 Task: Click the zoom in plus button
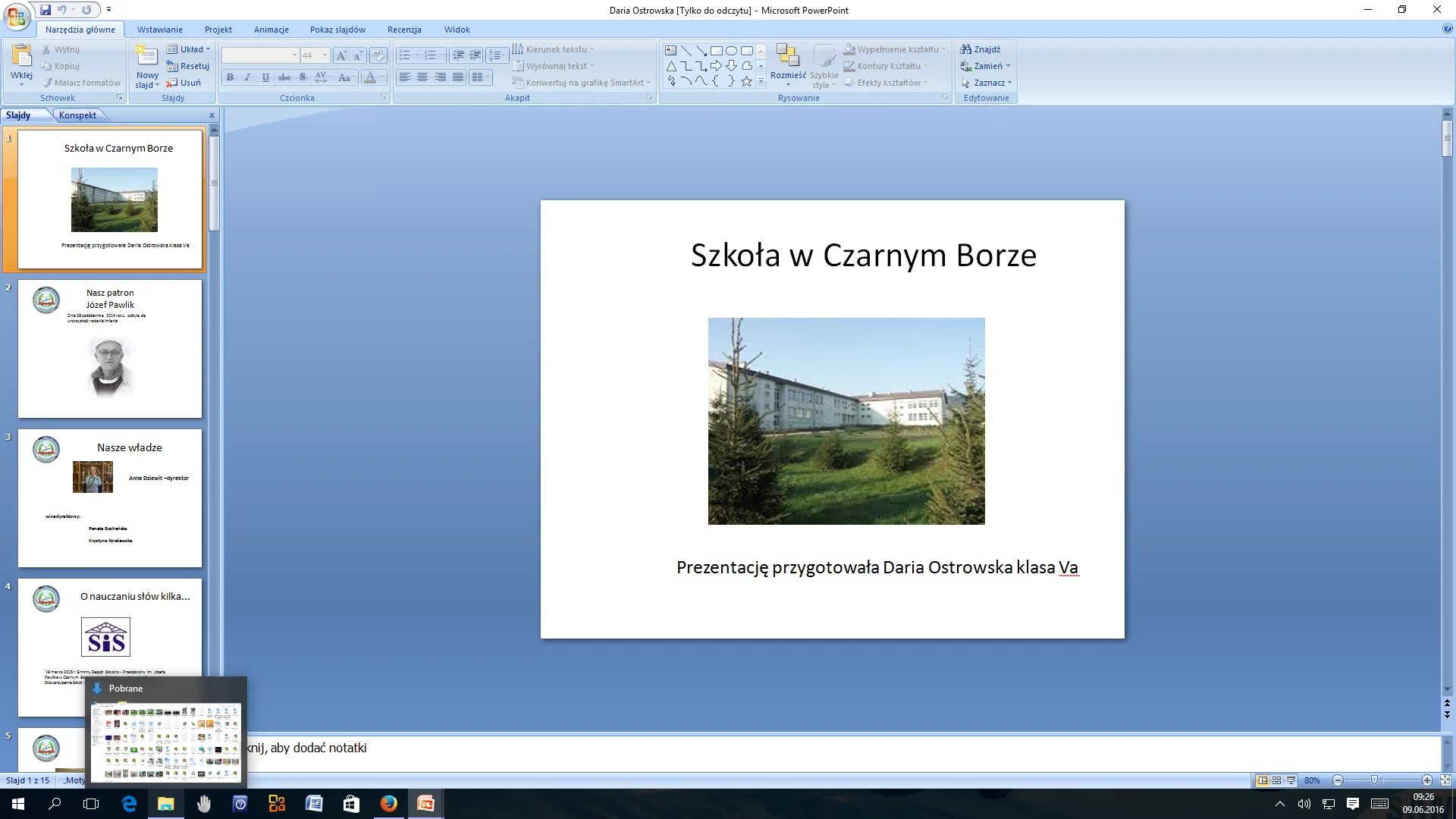pyautogui.click(x=1427, y=780)
